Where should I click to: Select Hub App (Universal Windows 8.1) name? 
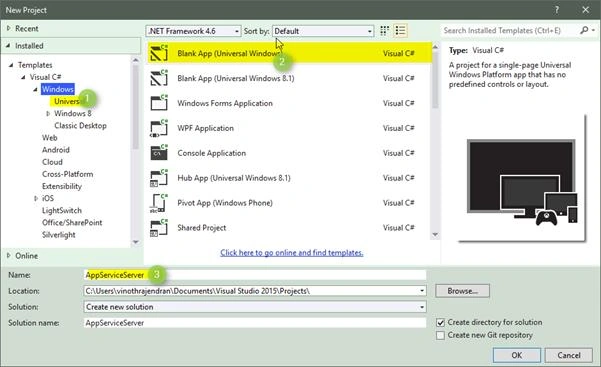click(x=234, y=178)
